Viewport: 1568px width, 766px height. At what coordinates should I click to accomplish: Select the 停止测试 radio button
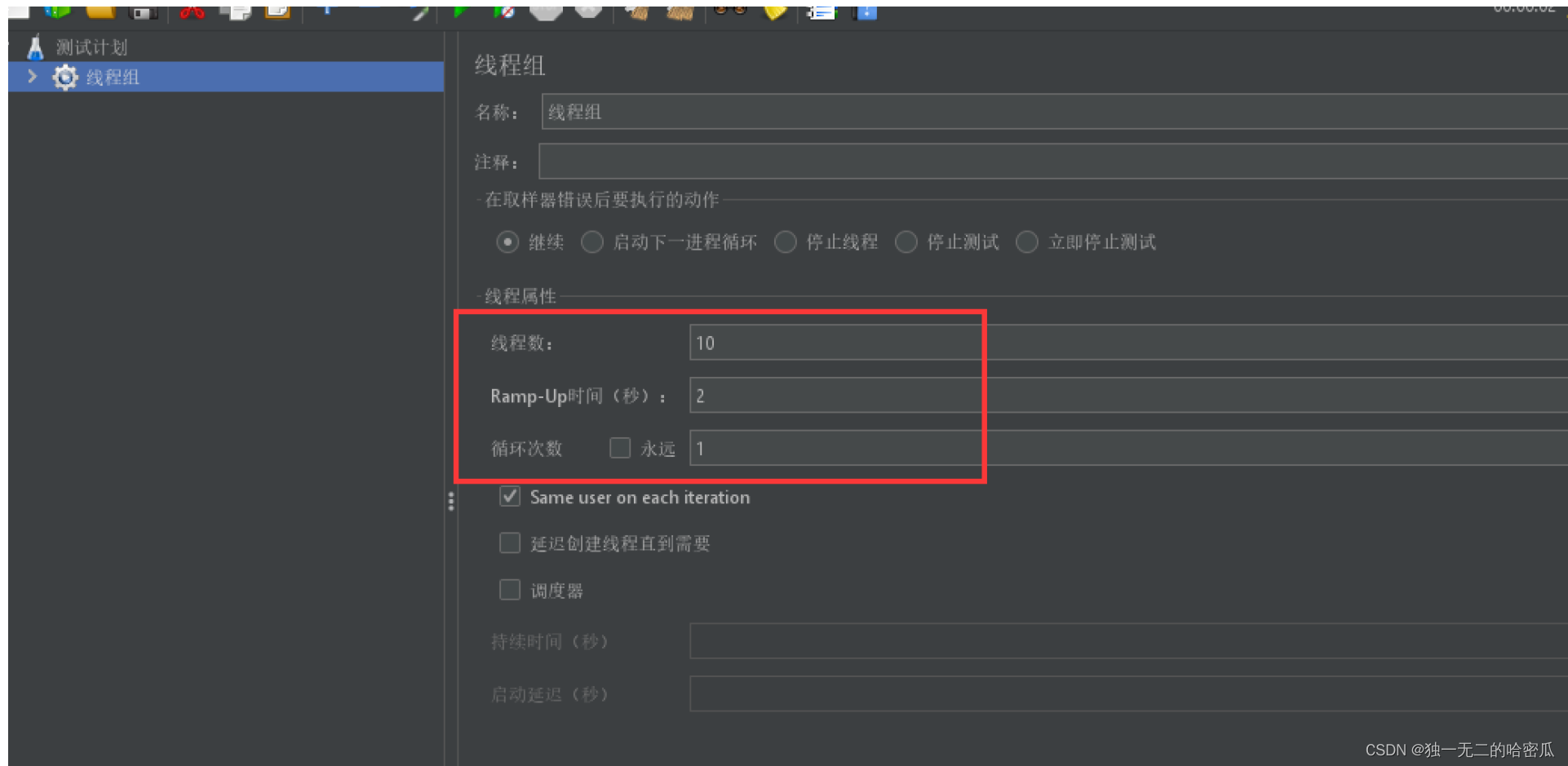tap(906, 242)
